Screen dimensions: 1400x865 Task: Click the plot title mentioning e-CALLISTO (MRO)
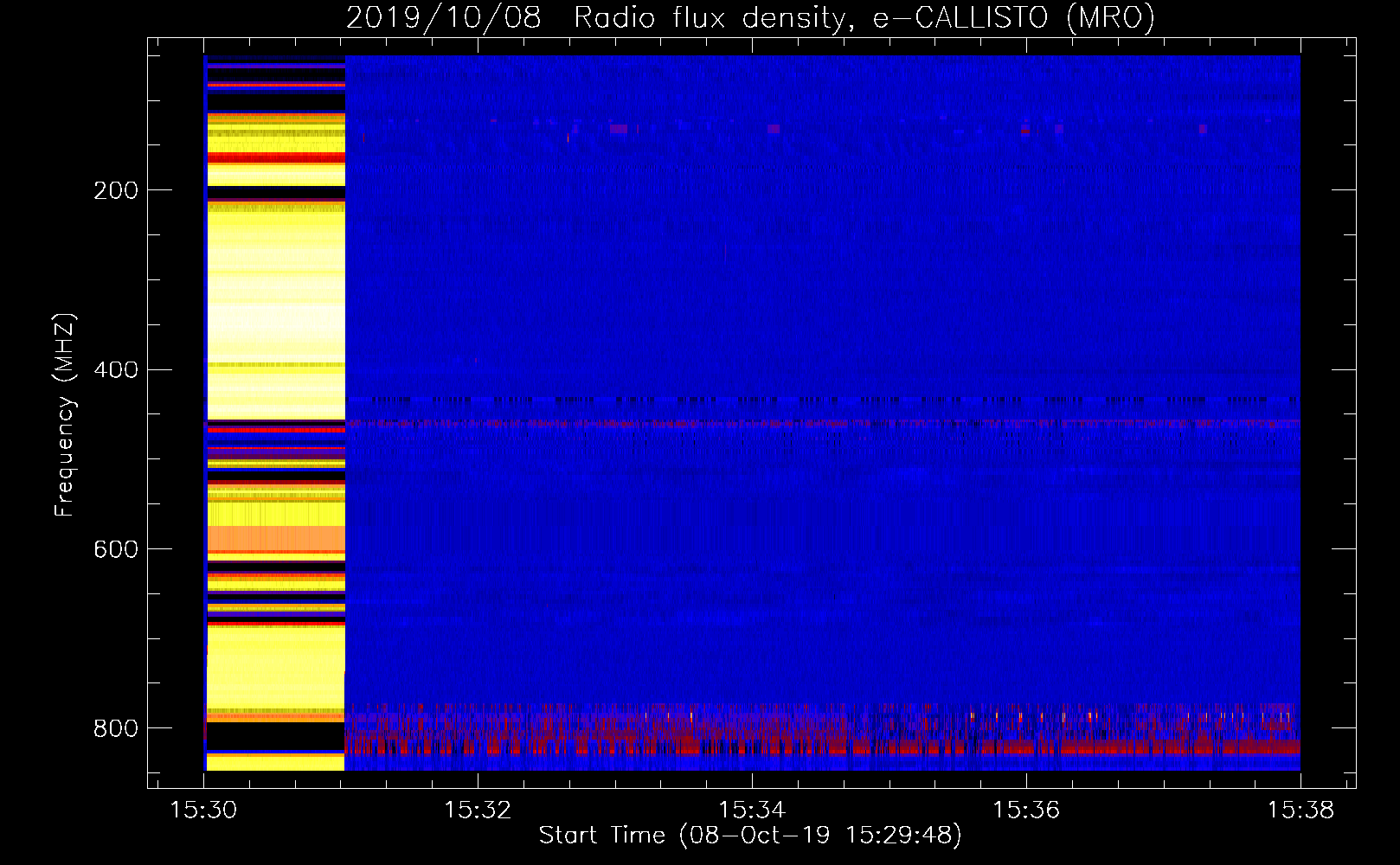pyautogui.click(x=750, y=17)
